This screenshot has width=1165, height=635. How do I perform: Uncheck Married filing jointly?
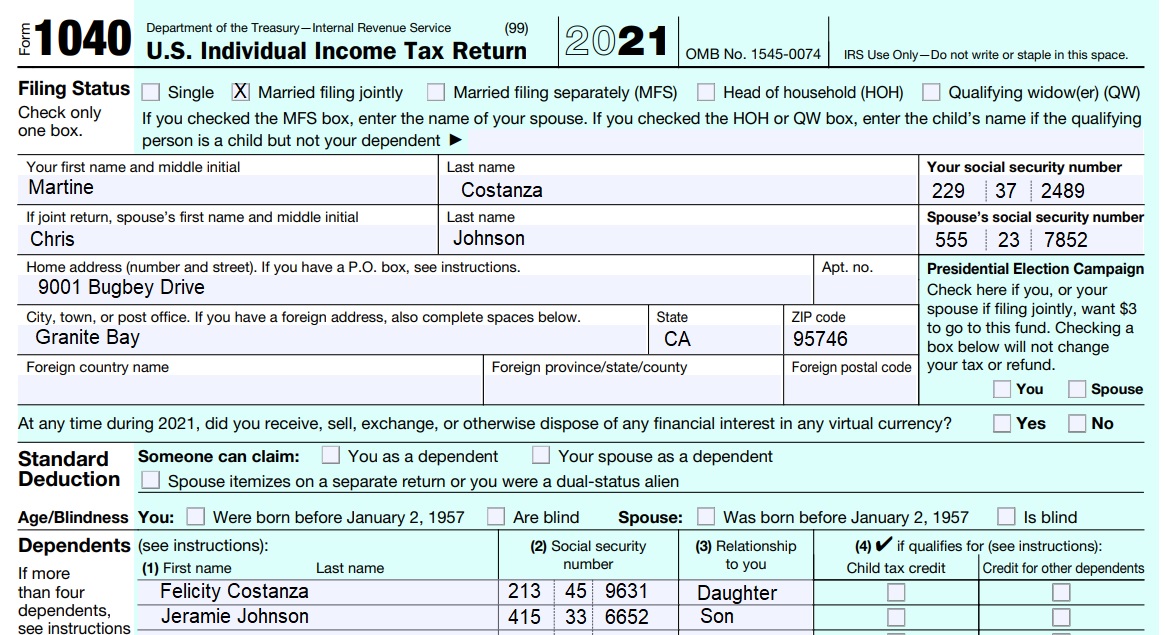tap(238, 91)
